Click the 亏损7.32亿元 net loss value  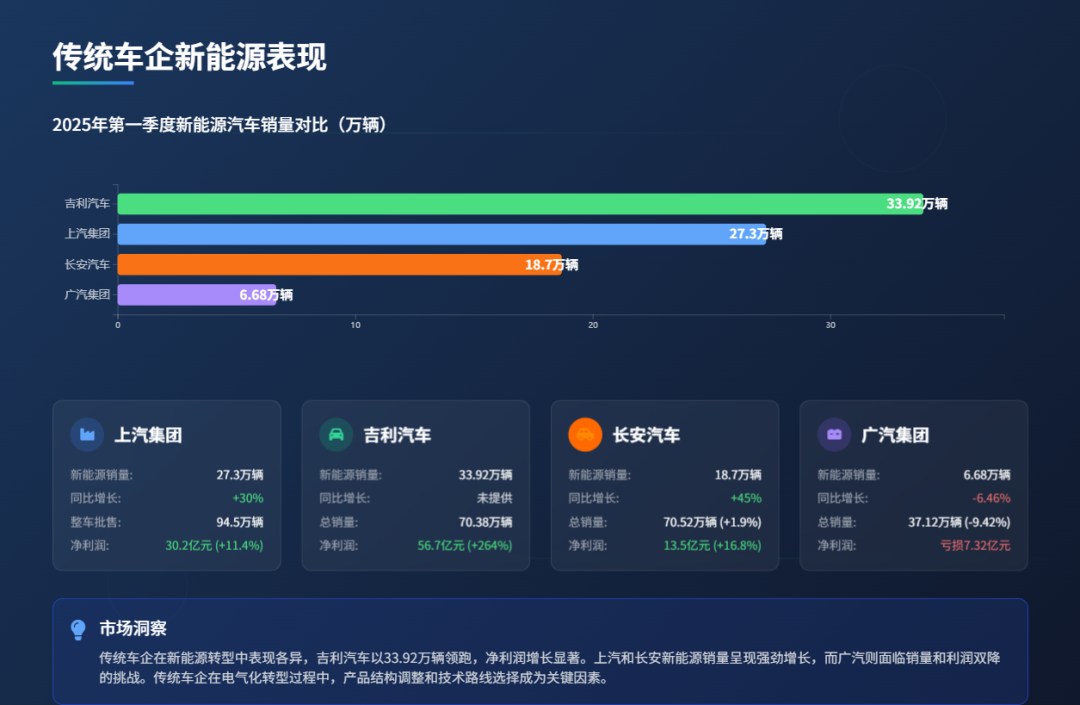tap(975, 546)
